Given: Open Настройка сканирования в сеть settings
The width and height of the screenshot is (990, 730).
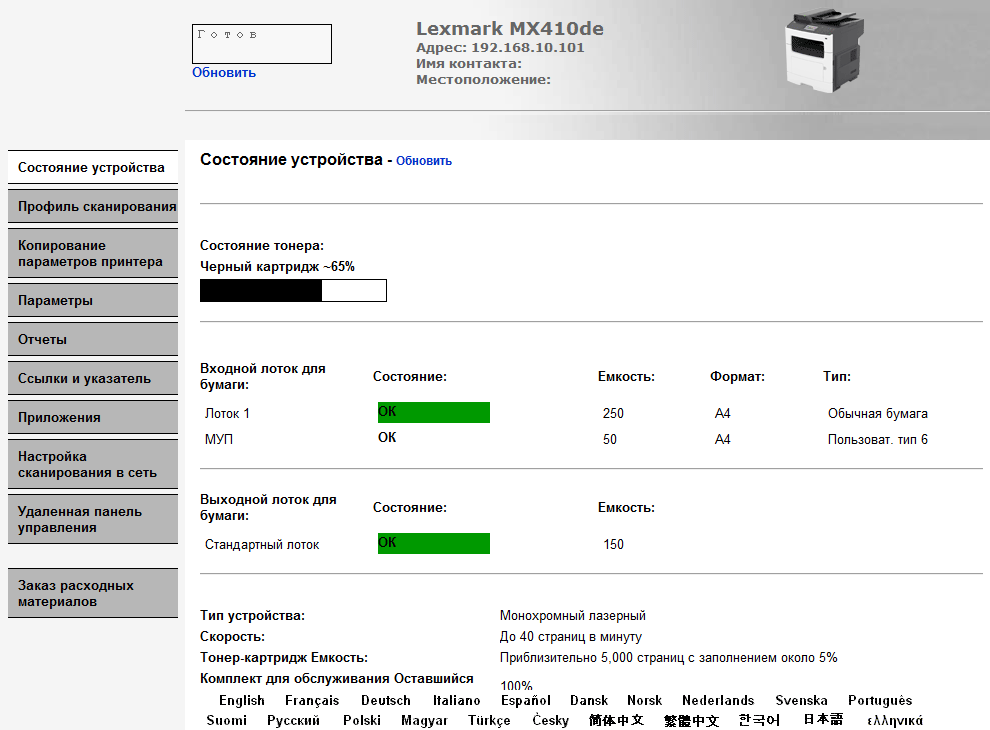Looking at the screenshot, I should click(92, 463).
